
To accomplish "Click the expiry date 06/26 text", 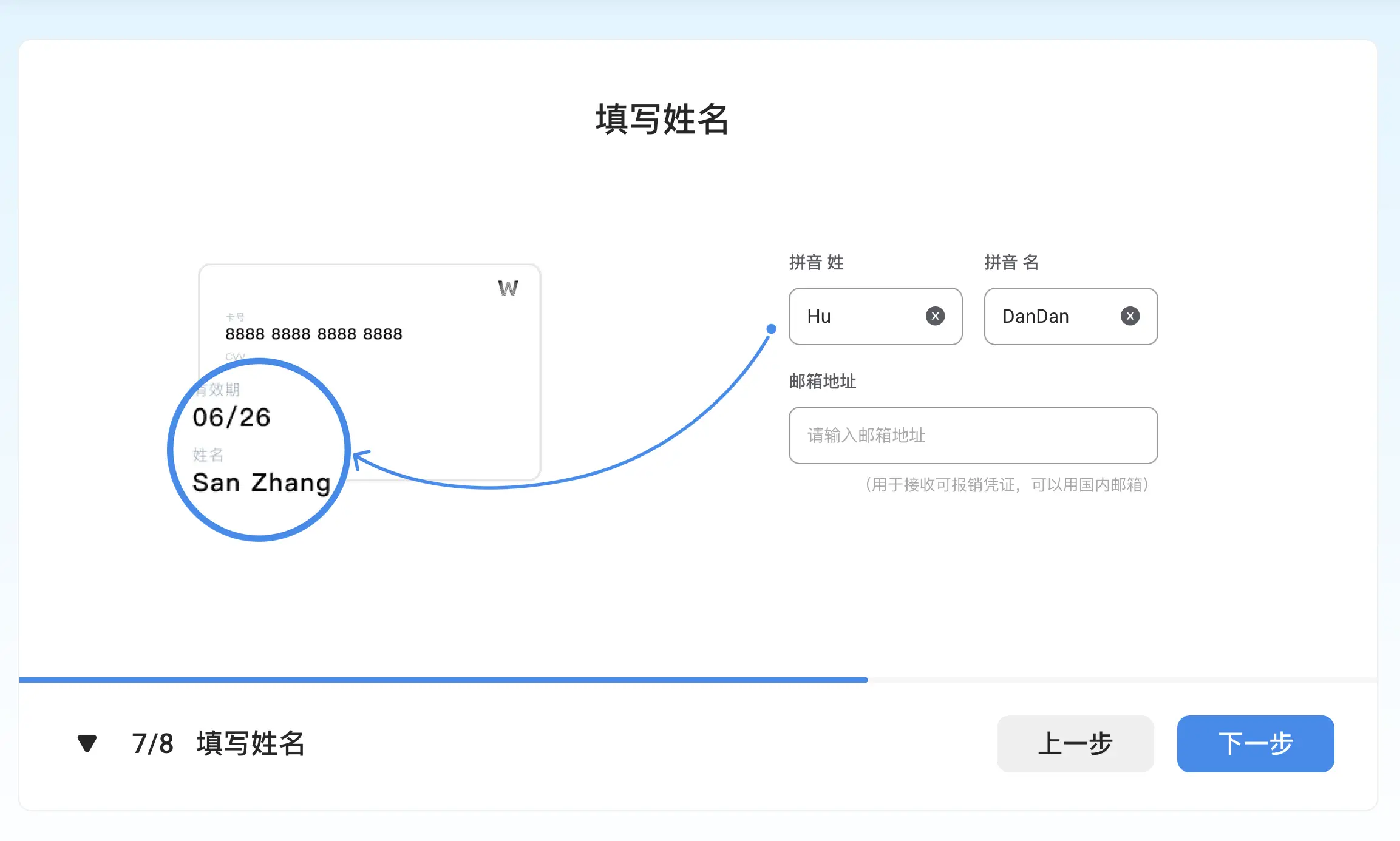I will point(231,417).
